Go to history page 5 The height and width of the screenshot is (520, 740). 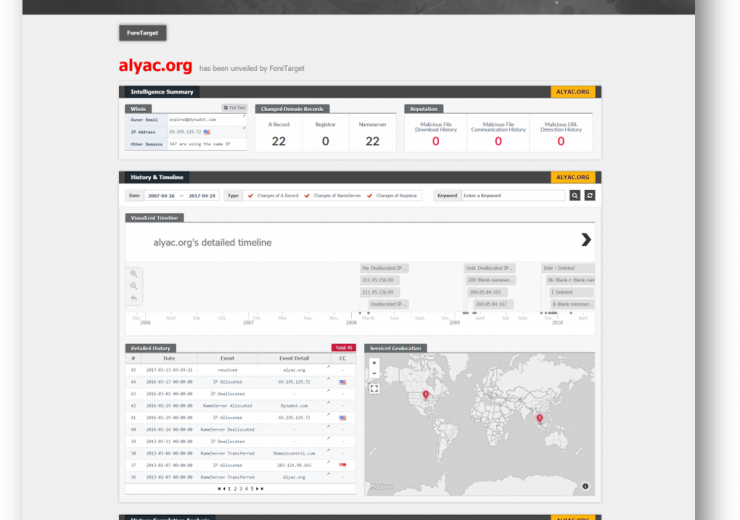252,489
